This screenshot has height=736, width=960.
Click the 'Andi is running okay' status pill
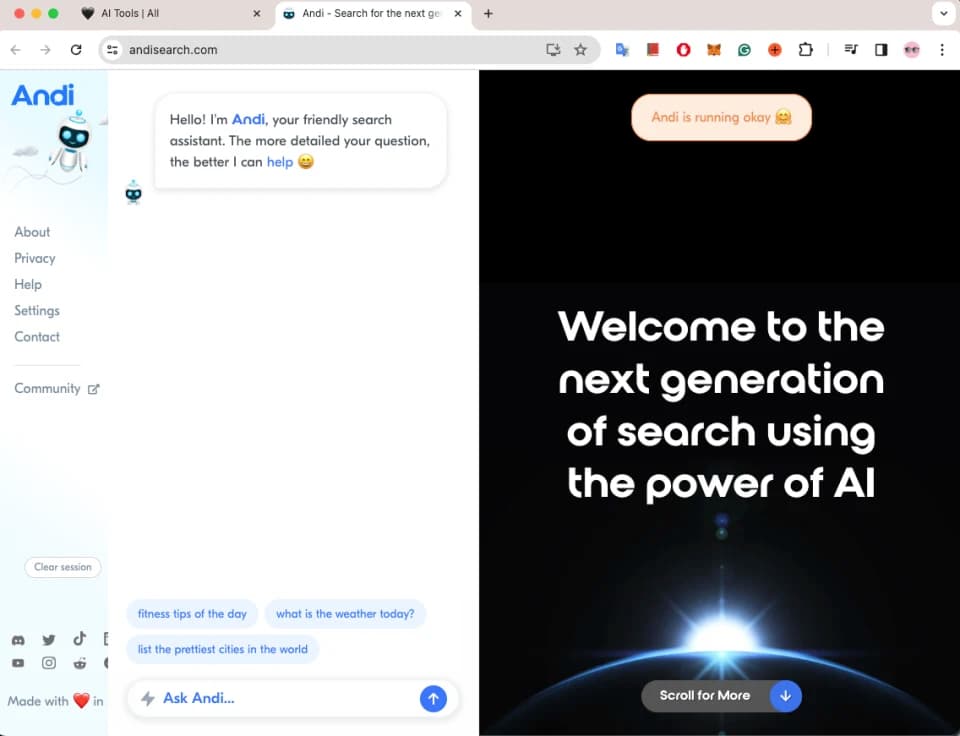(x=721, y=118)
